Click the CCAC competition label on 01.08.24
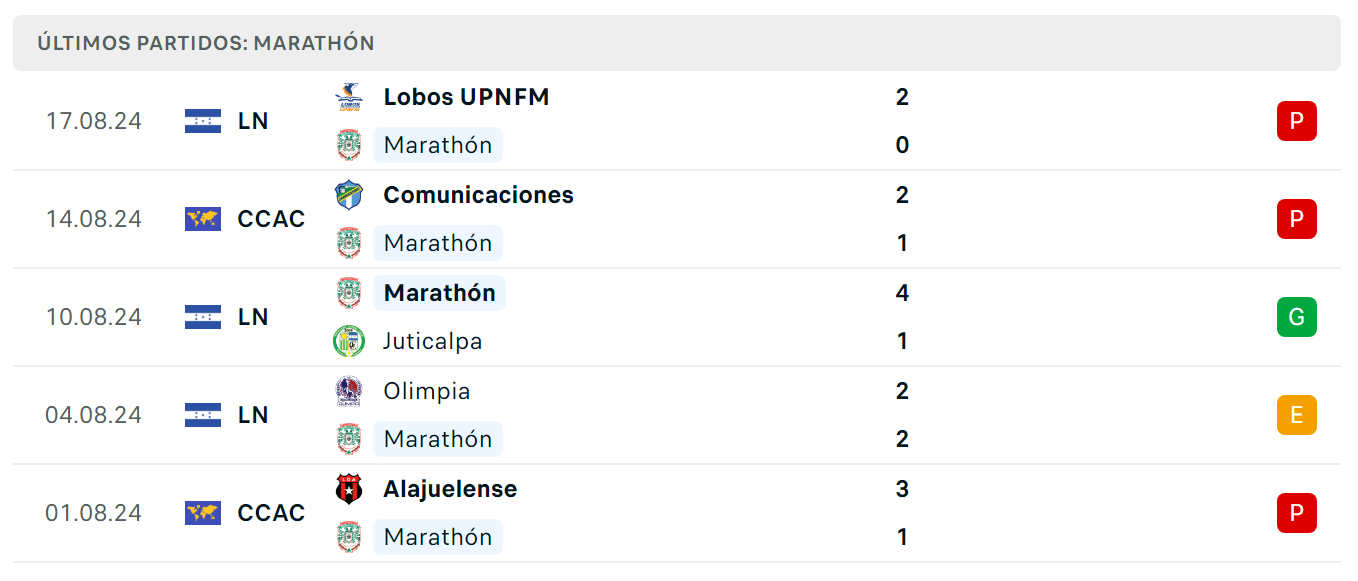This screenshot has height=581, width=1358. (x=271, y=513)
